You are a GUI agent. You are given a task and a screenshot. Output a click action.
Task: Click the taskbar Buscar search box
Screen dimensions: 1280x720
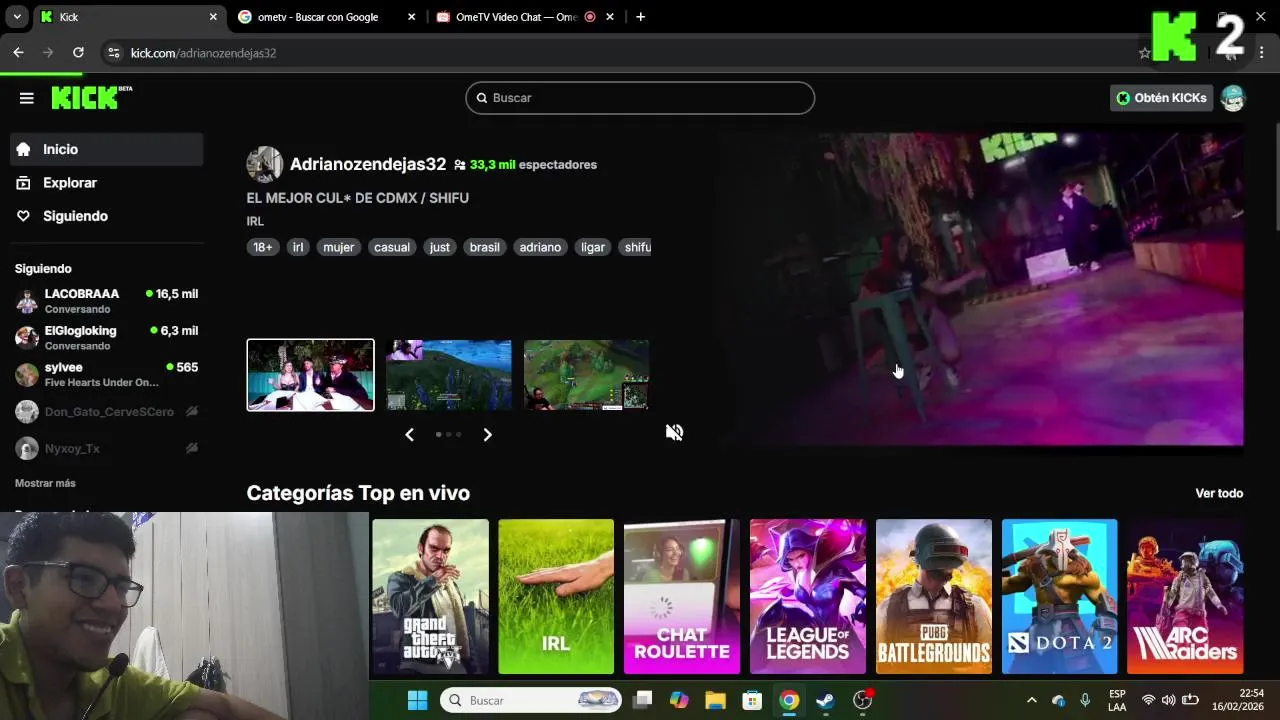[532, 700]
